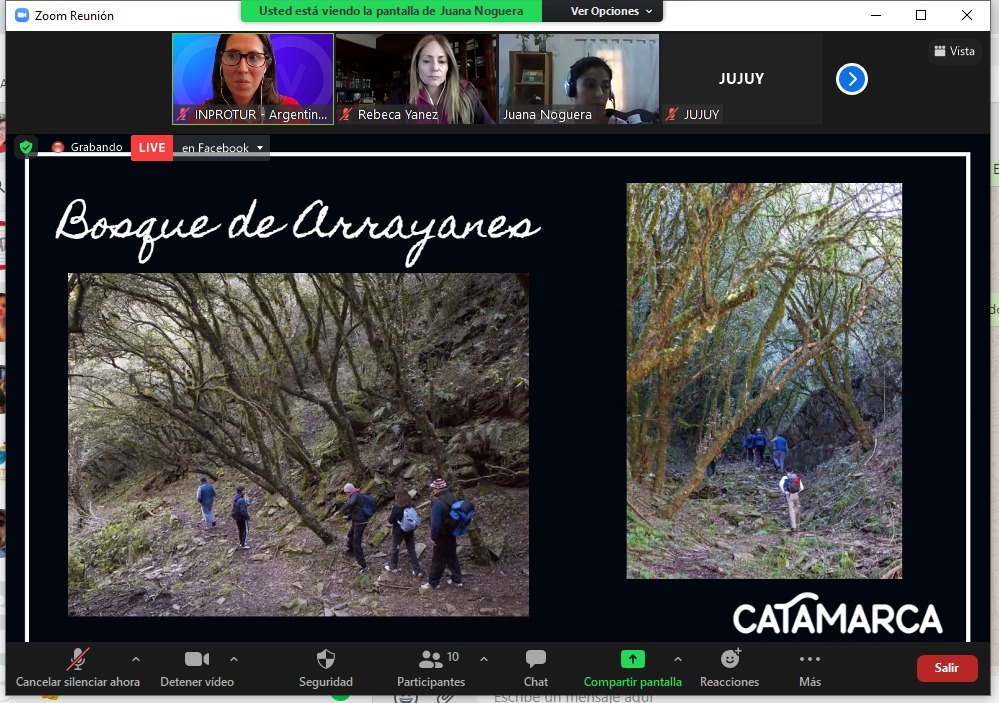Show next participants with blue arrow

pos(851,79)
